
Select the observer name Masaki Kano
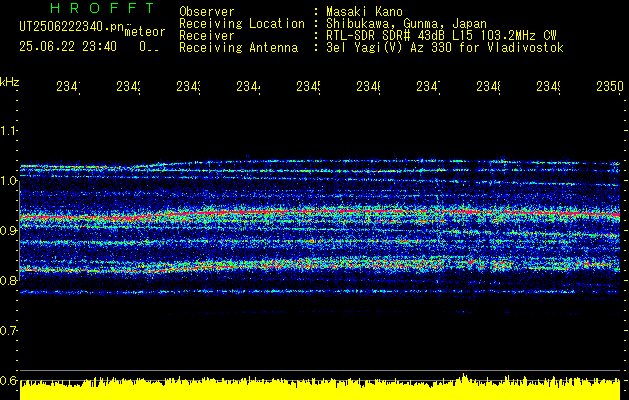(x=364, y=12)
